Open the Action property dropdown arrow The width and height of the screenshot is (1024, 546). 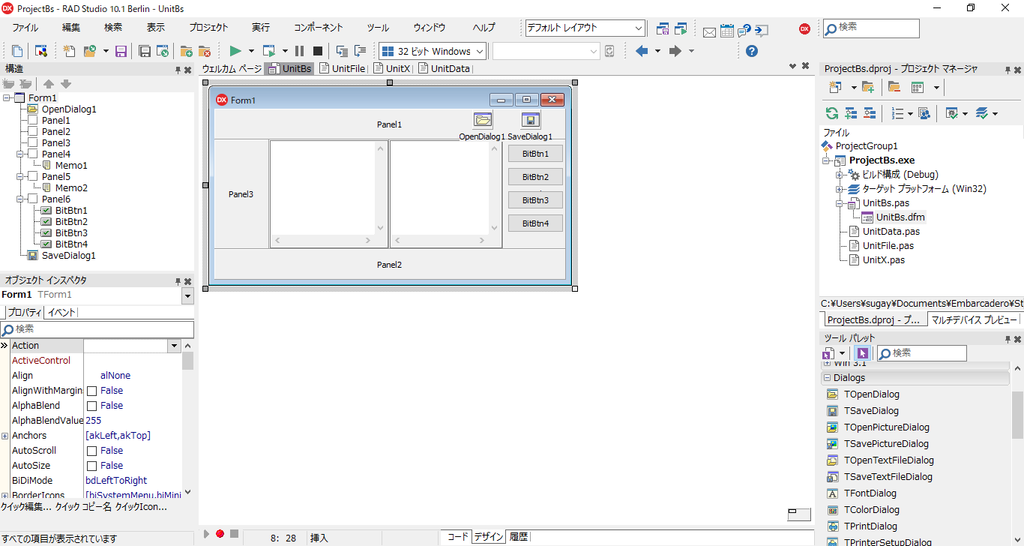point(174,345)
